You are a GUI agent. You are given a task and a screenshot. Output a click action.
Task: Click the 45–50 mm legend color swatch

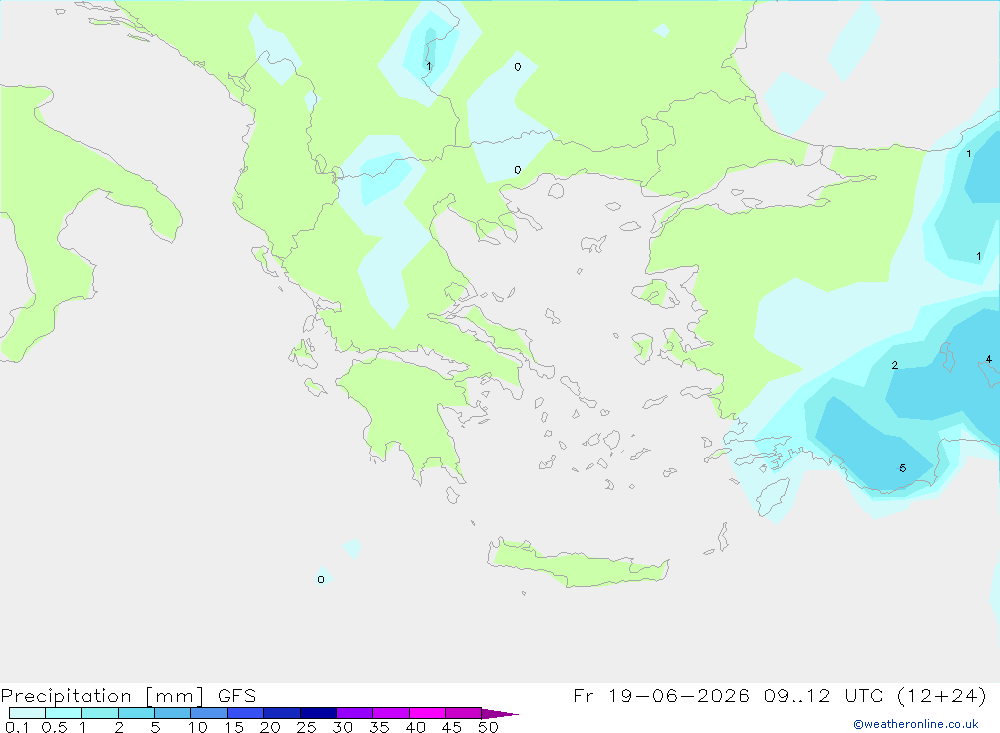pyautogui.click(x=464, y=713)
